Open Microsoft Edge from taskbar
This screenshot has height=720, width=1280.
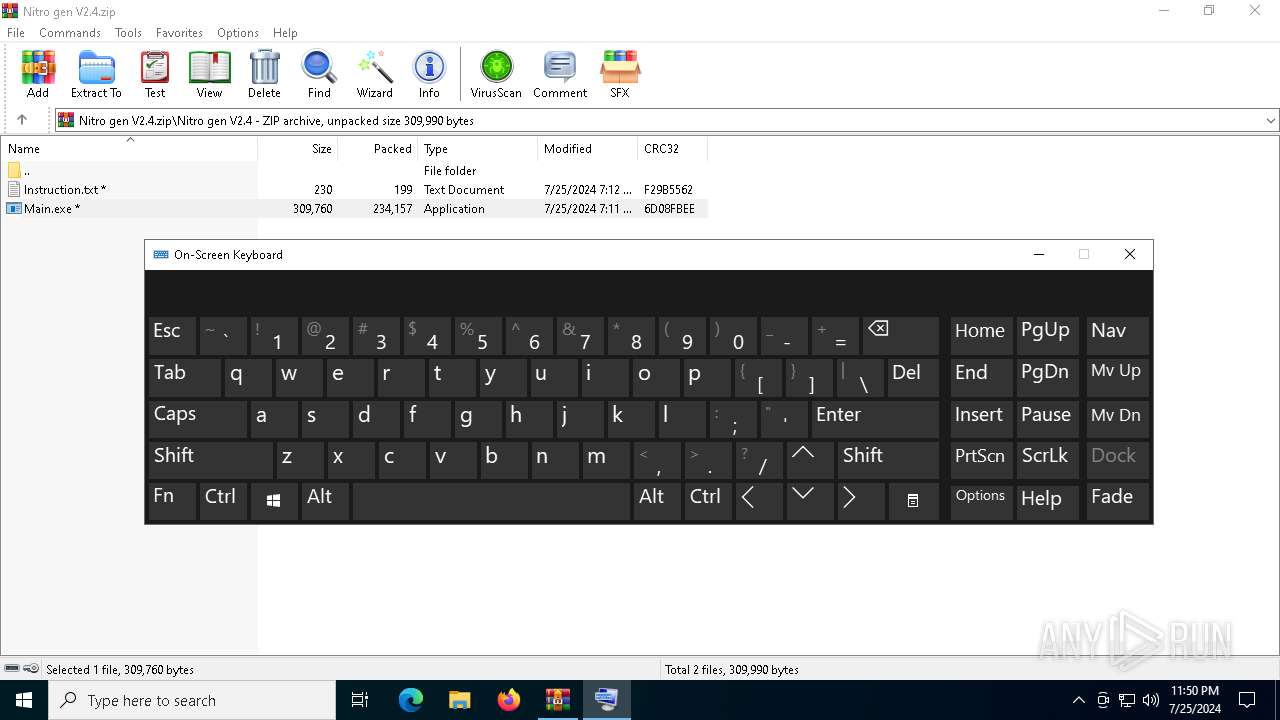[411, 700]
